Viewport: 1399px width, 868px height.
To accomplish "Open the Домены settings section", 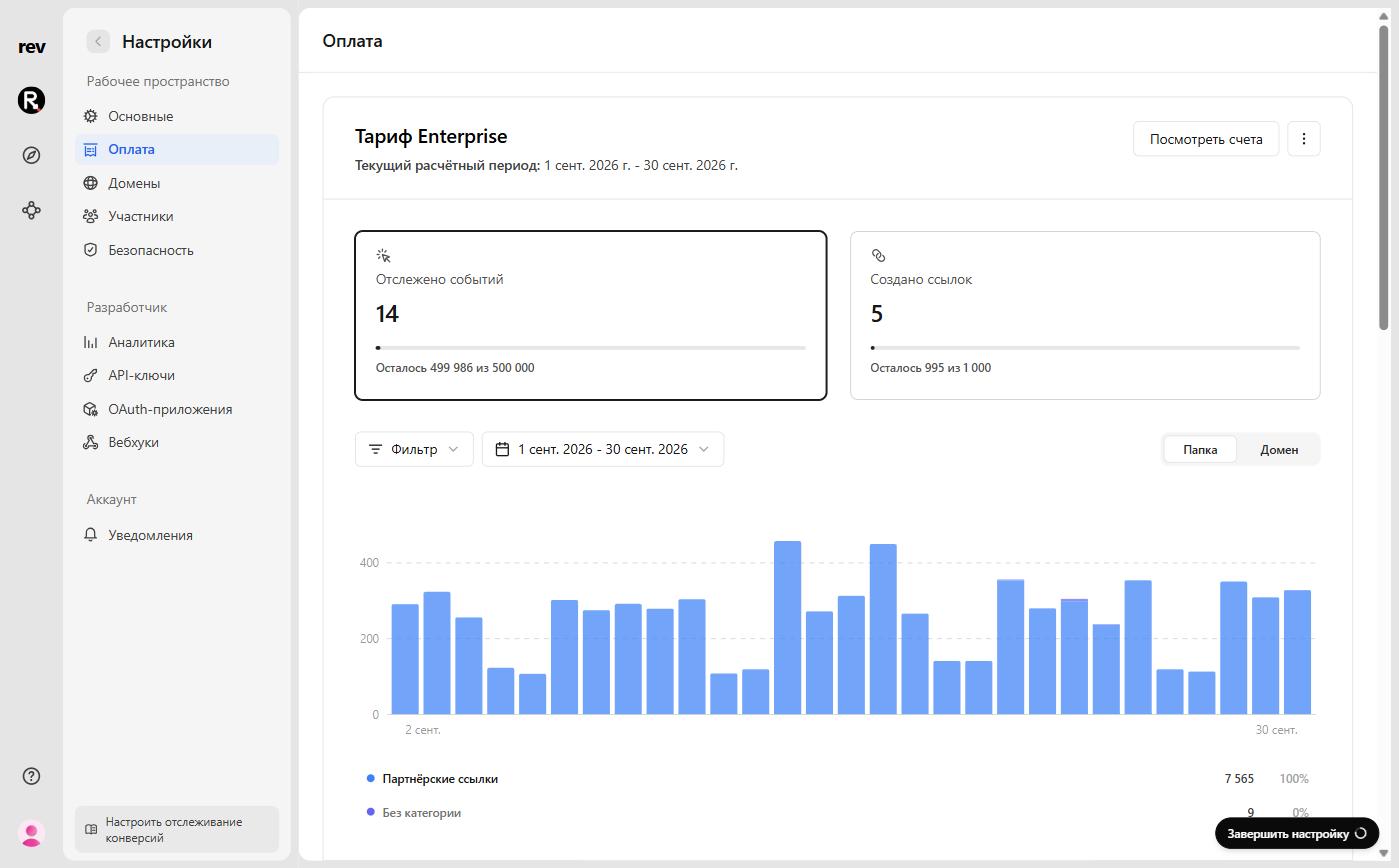I will coord(177,183).
